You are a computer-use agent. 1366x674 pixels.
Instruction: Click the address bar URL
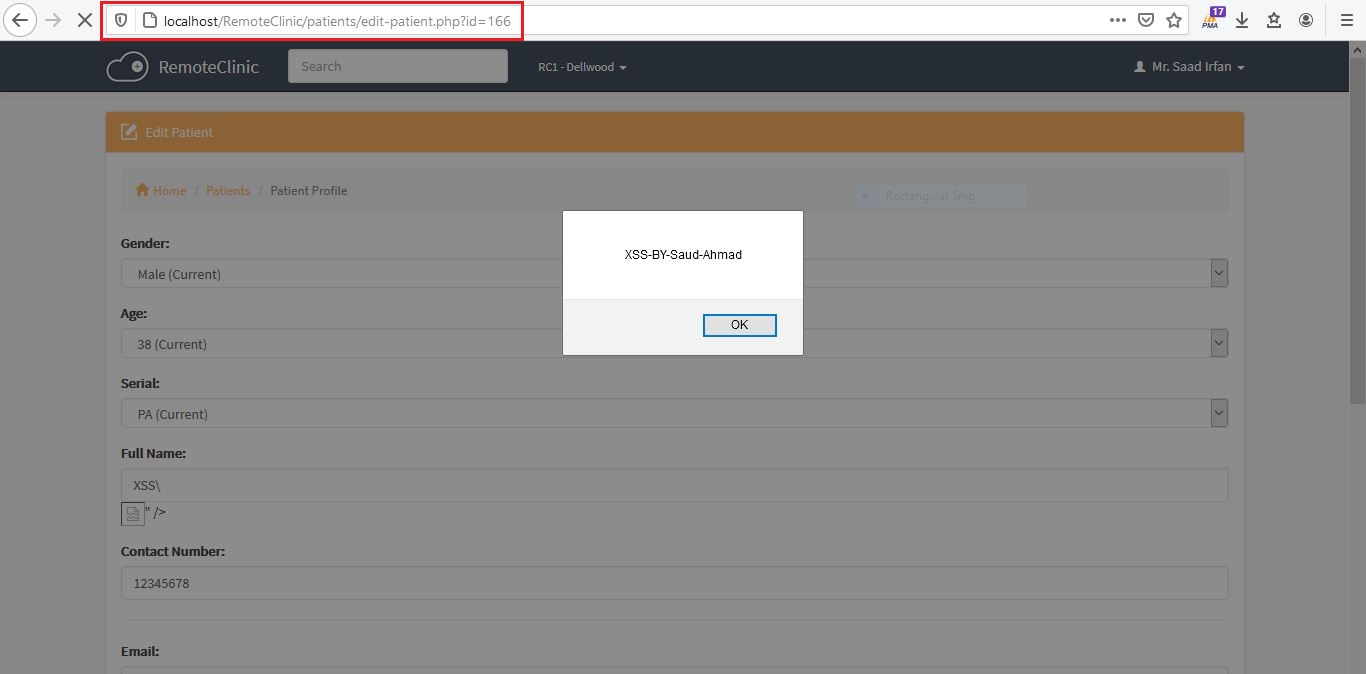337,20
